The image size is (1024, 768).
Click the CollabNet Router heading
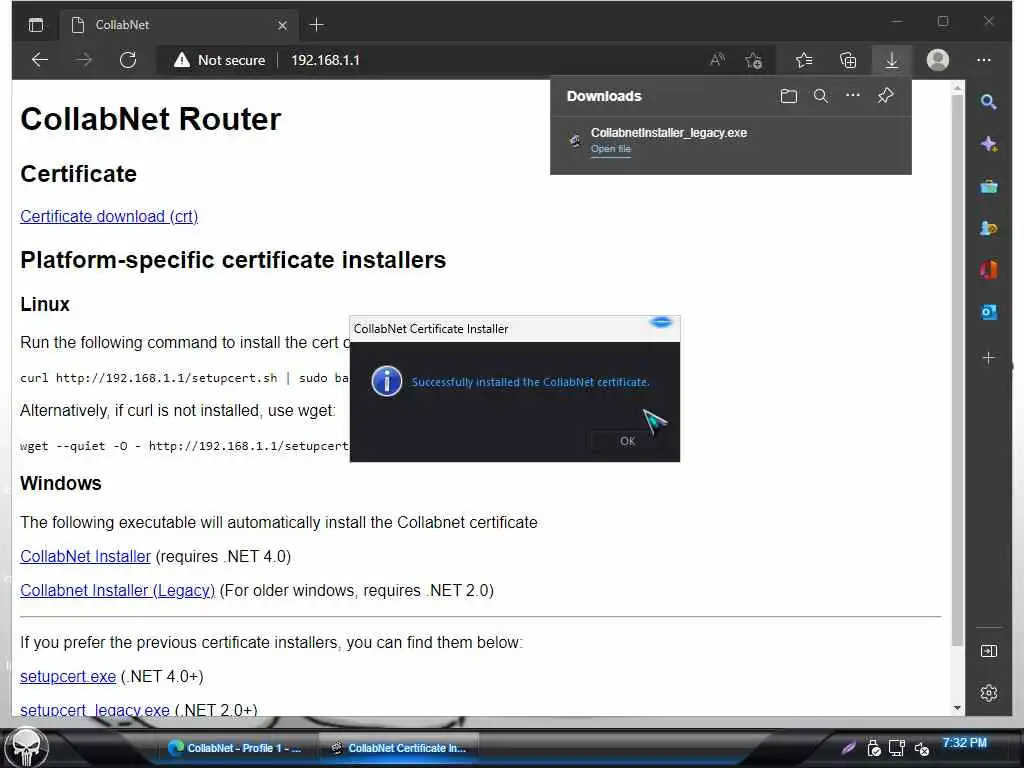point(151,120)
